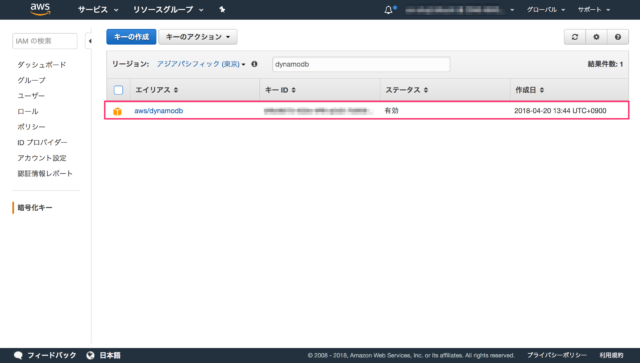The width and height of the screenshot is (640, 363).
Task: Select 暗号化キー in the sidebar
Action: point(35,207)
